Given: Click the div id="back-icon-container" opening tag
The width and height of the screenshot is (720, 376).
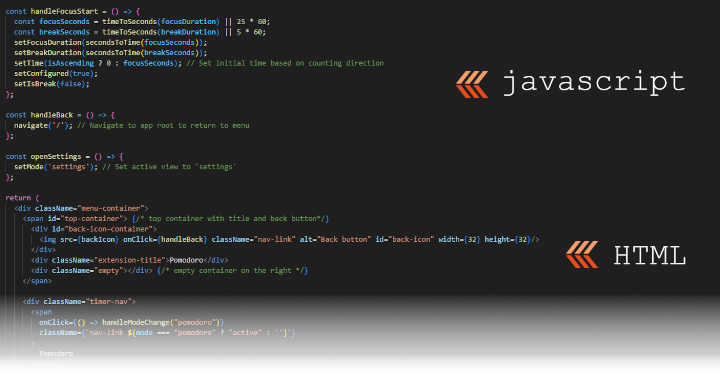Looking at the screenshot, I should (x=94, y=229).
